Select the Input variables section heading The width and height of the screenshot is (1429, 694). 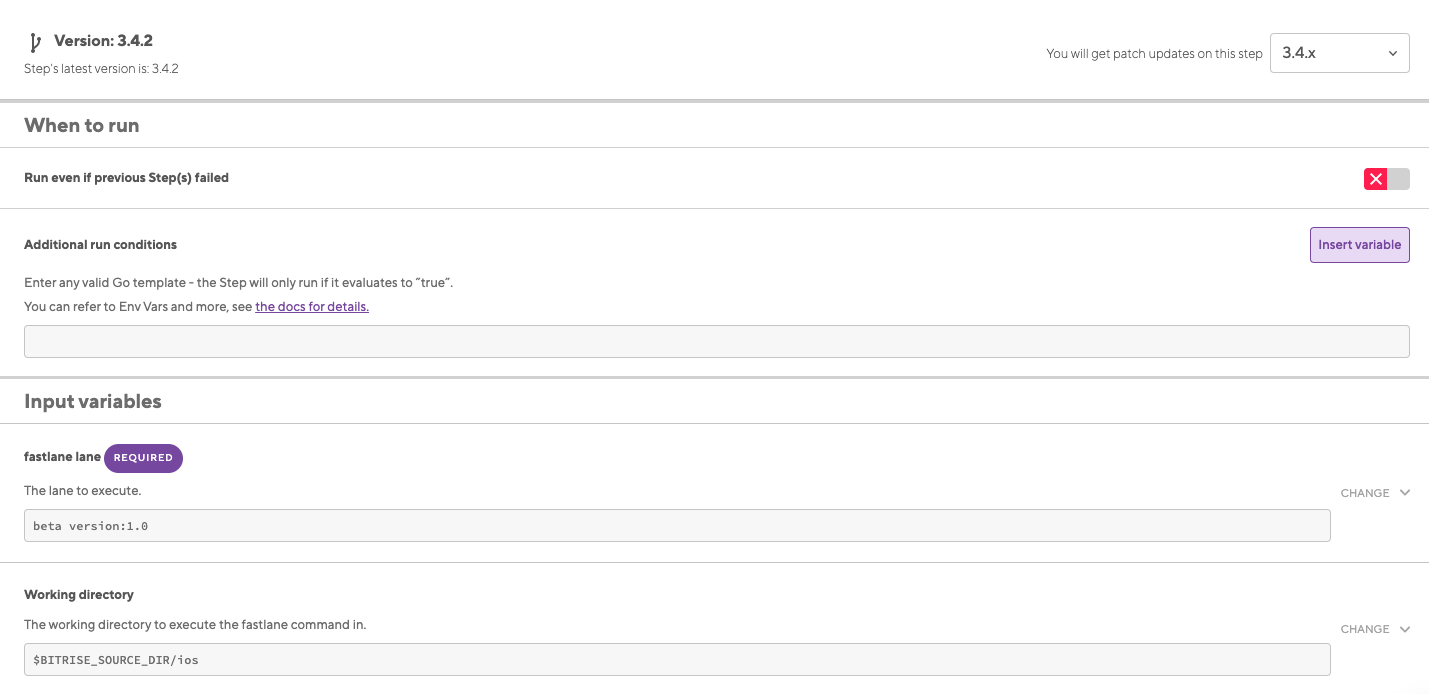[x=93, y=402]
